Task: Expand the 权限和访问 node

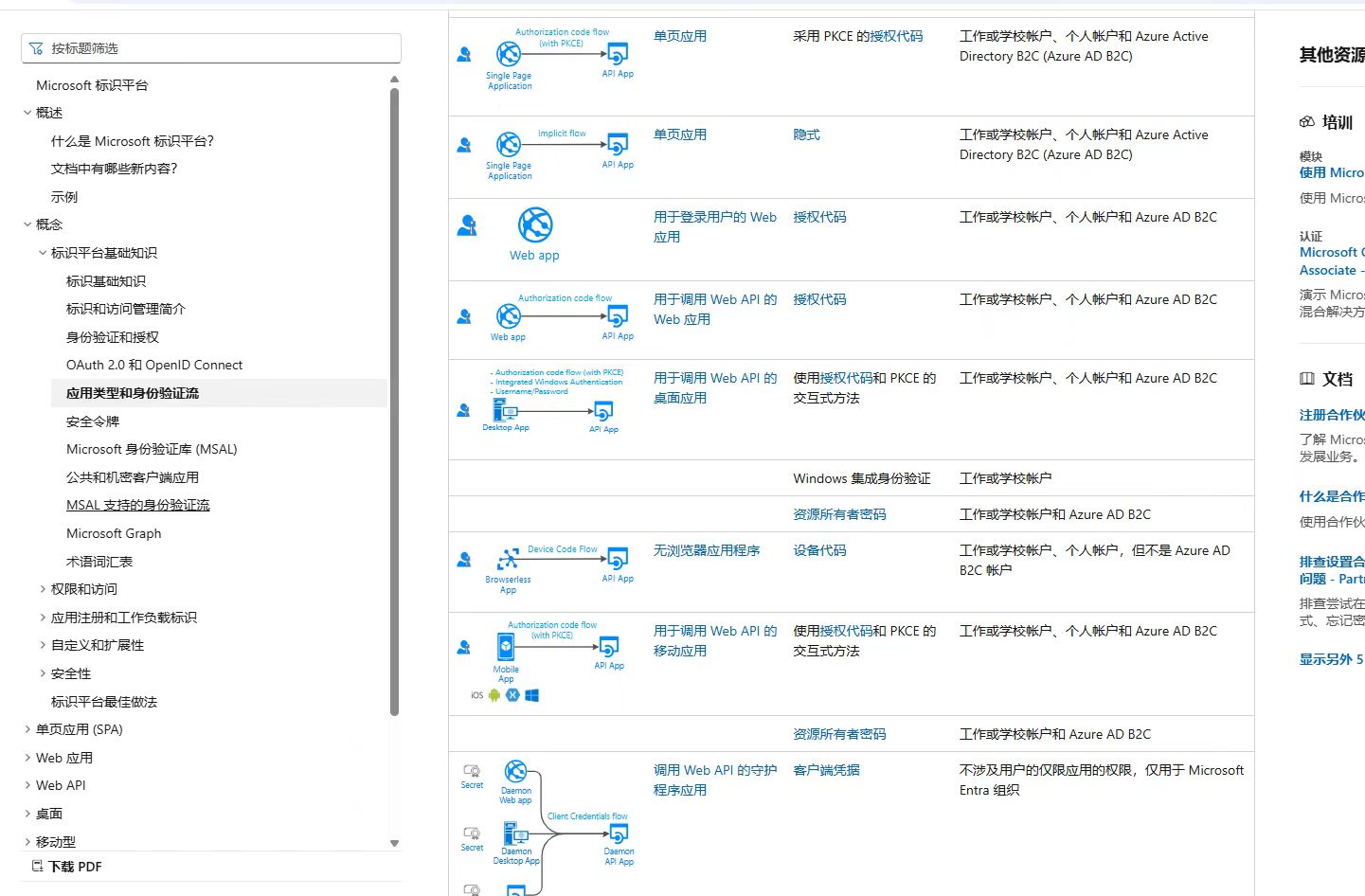Action: pyautogui.click(x=42, y=589)
